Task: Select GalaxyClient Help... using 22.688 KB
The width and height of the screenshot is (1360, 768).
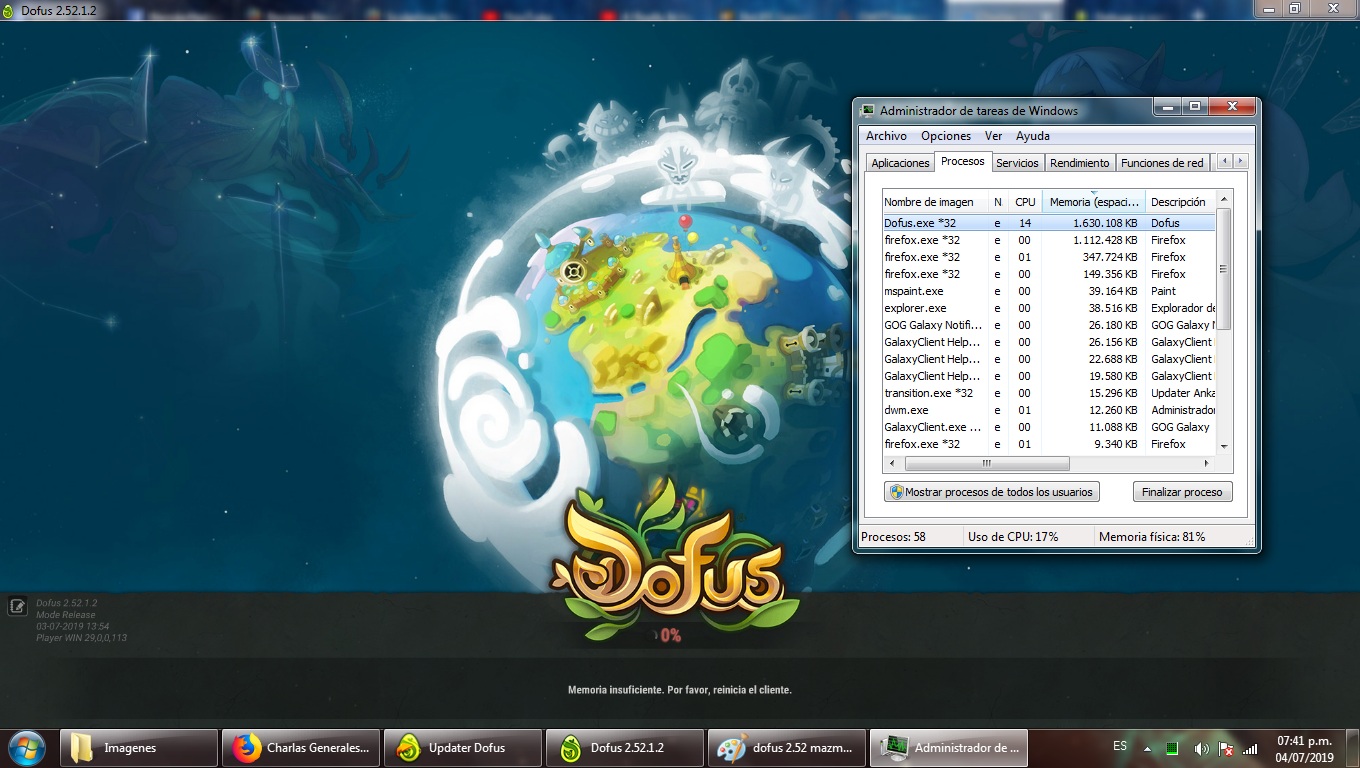Action: [x=1048, y=359]
